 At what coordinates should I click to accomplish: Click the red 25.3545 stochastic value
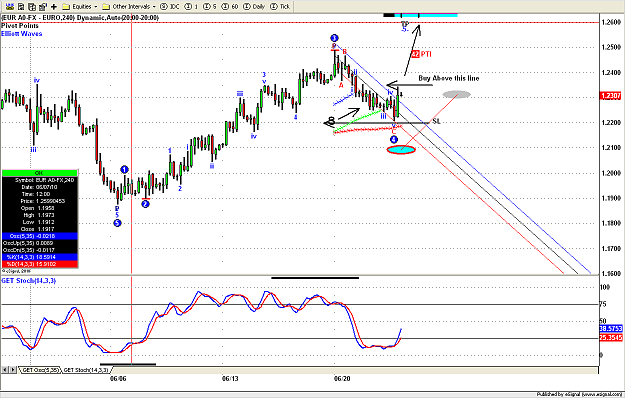coord(611,337)
